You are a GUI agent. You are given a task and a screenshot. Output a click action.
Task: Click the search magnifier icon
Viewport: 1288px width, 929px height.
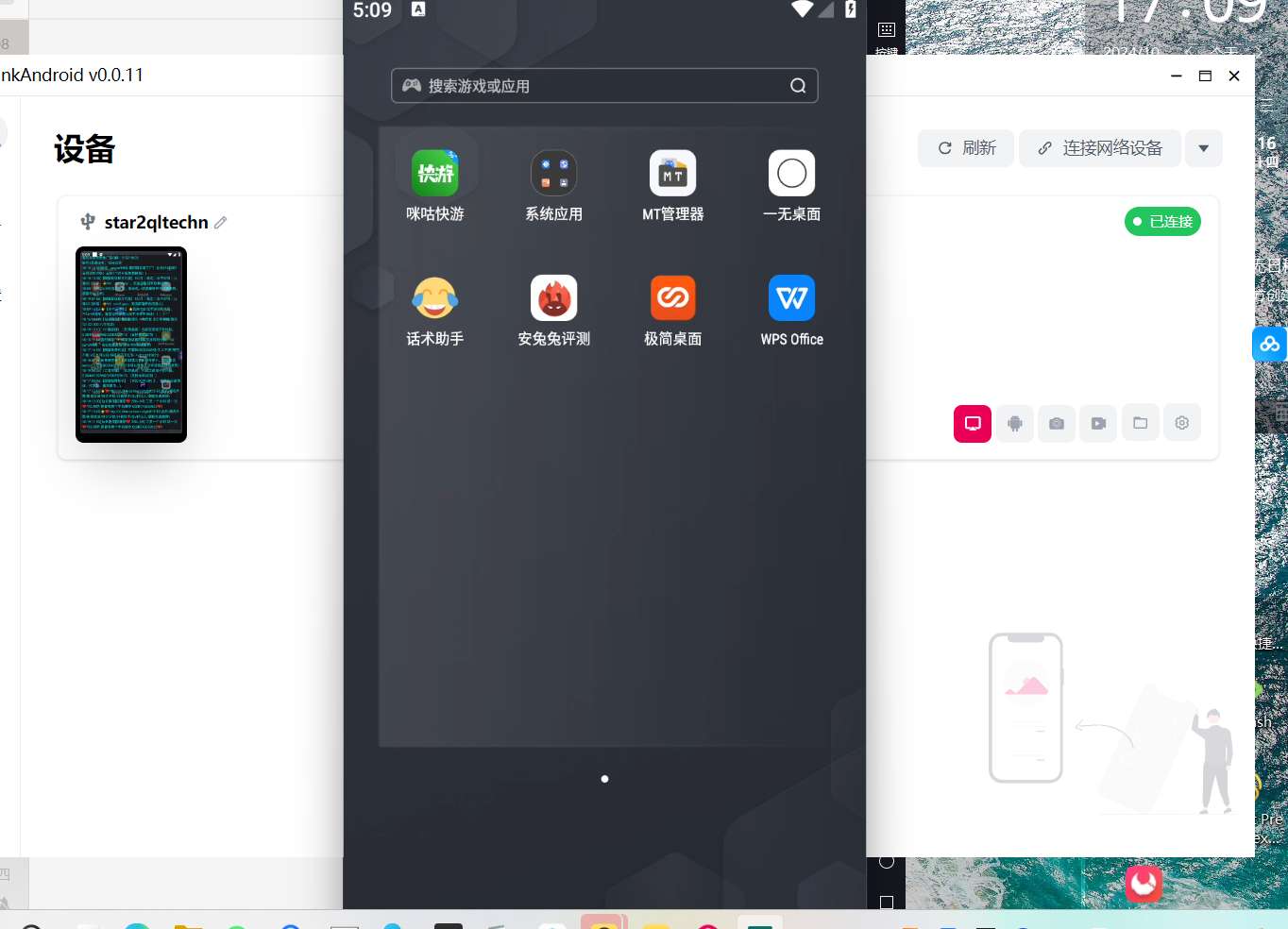[x=798, y=86]
